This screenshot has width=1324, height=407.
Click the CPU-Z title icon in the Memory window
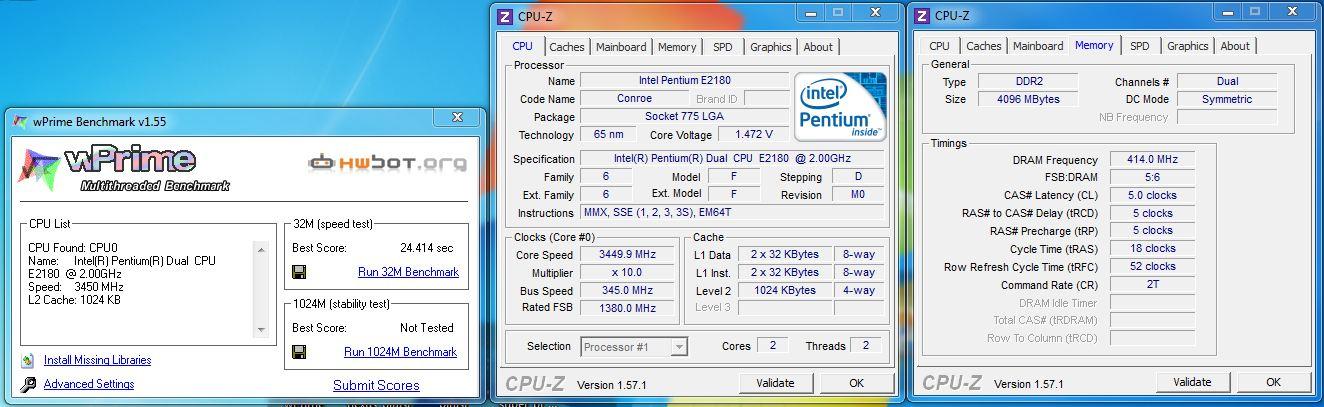[921, 15]
